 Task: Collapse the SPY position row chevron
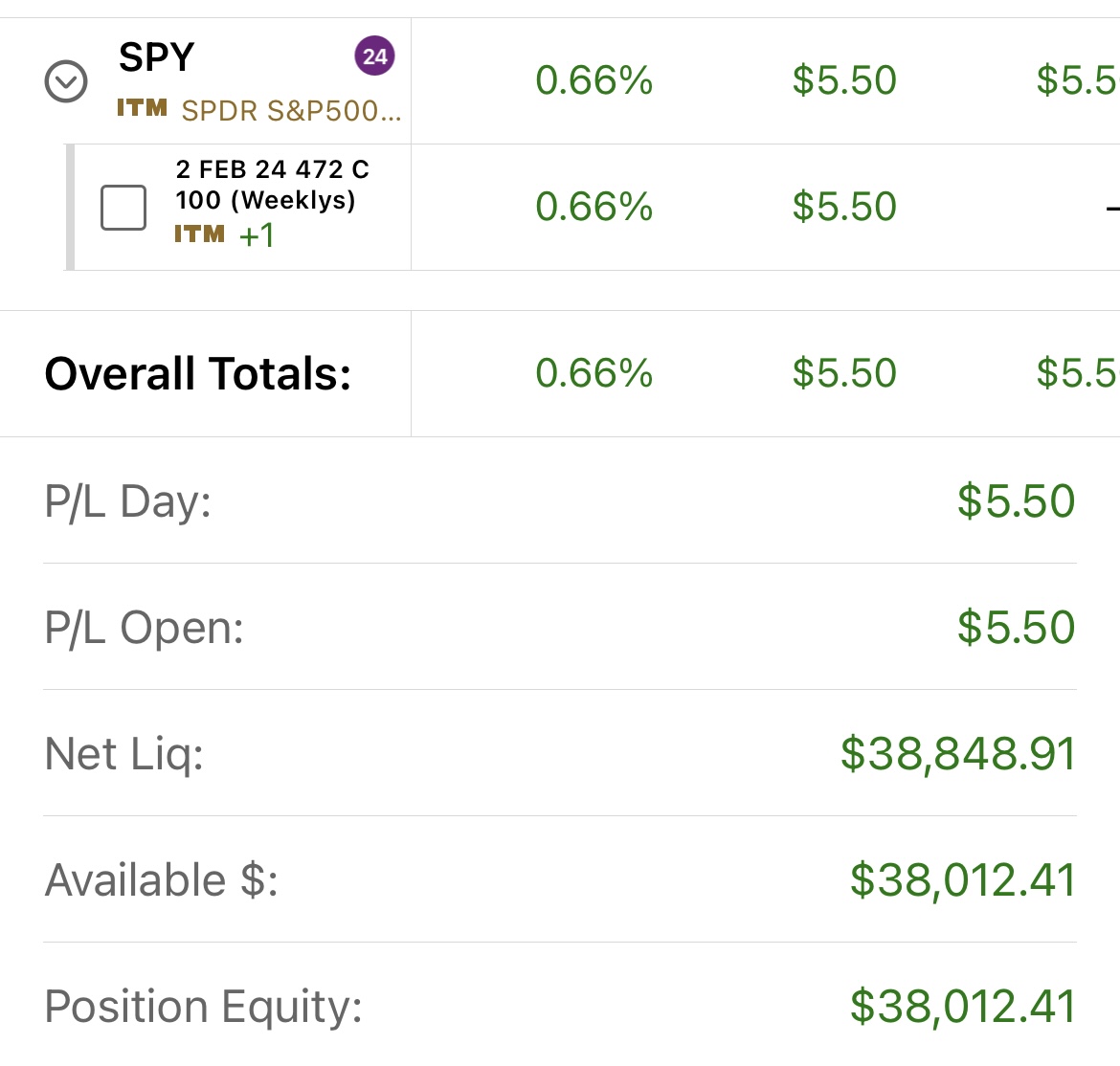66,81
